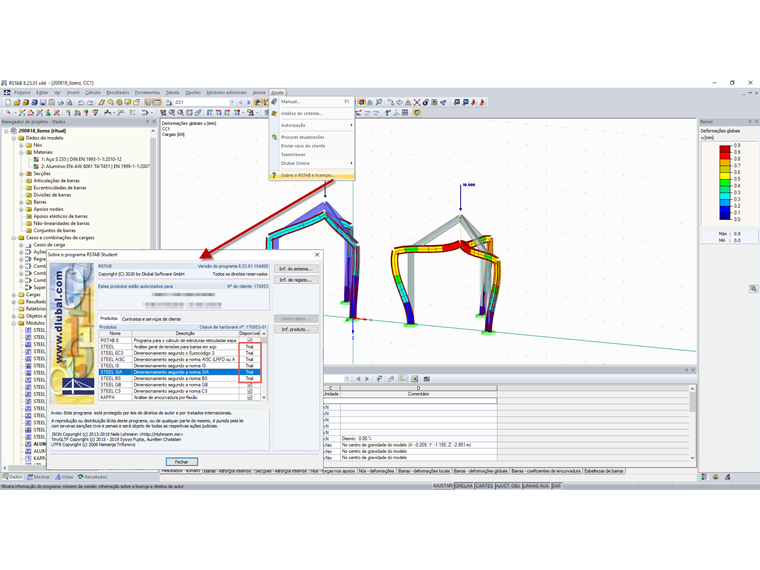The width and height of the screenshot is (760, 570).
Task: Collapse Casos e combinações de cargass node
Action: [x=14, y=238]
